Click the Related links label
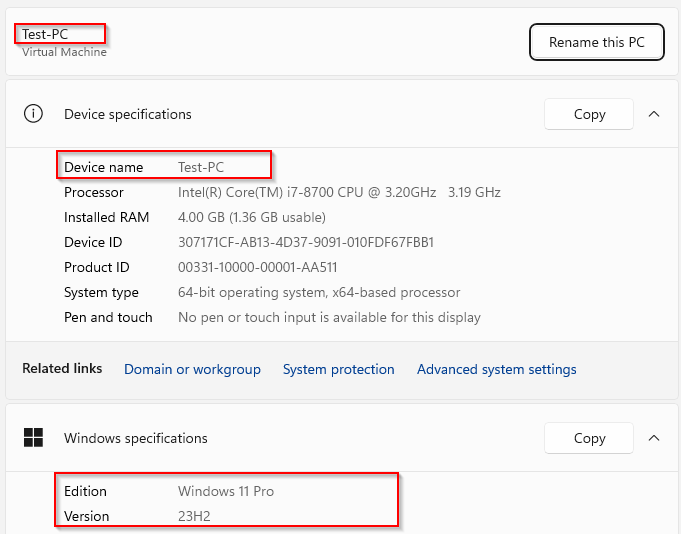 (x=62, y=368)
